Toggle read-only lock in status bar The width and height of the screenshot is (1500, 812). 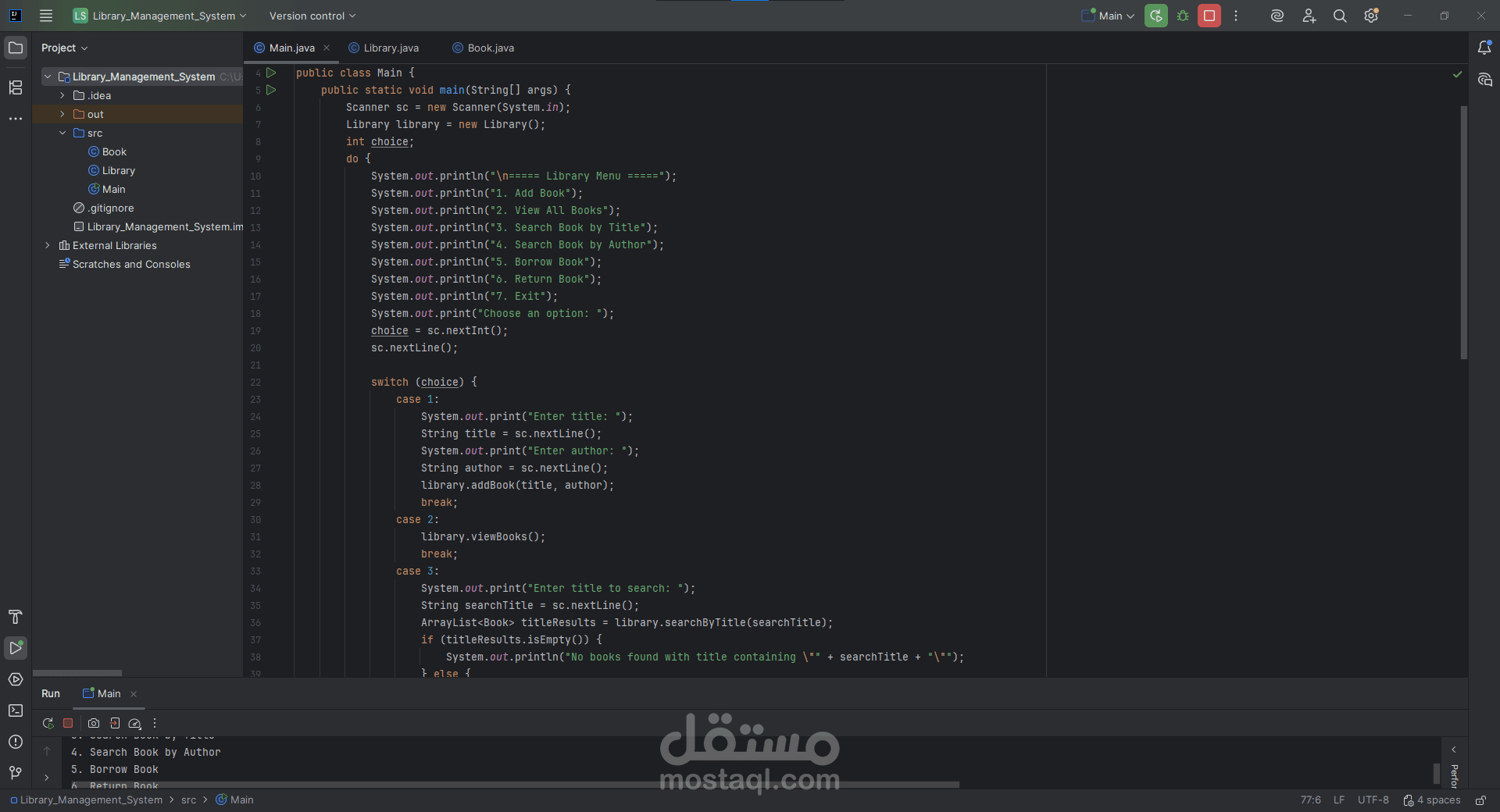coord(1480,800)
